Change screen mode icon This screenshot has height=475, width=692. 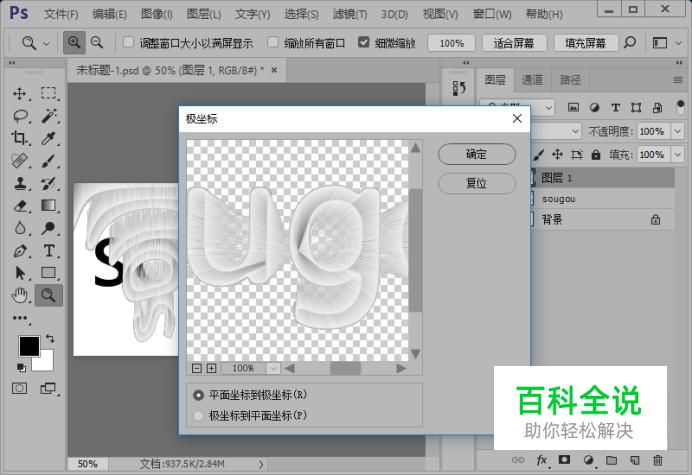[x=48, y=388]
